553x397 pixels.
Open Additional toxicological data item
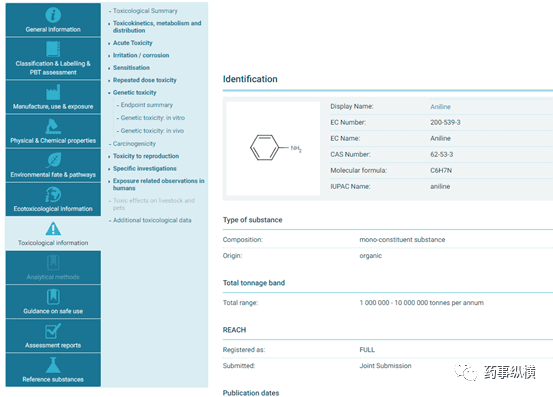(x=152, y=220)
